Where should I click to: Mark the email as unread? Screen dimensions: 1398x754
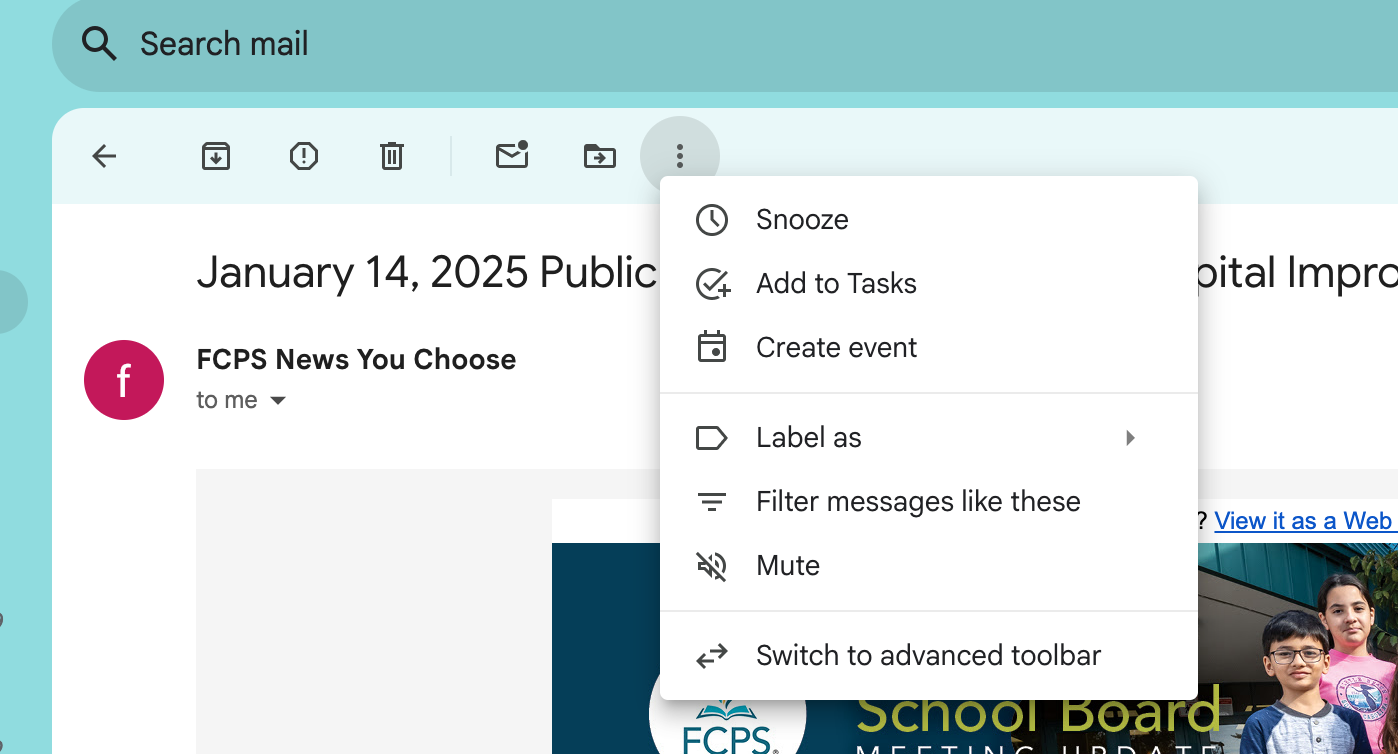(x=512, y=155)
